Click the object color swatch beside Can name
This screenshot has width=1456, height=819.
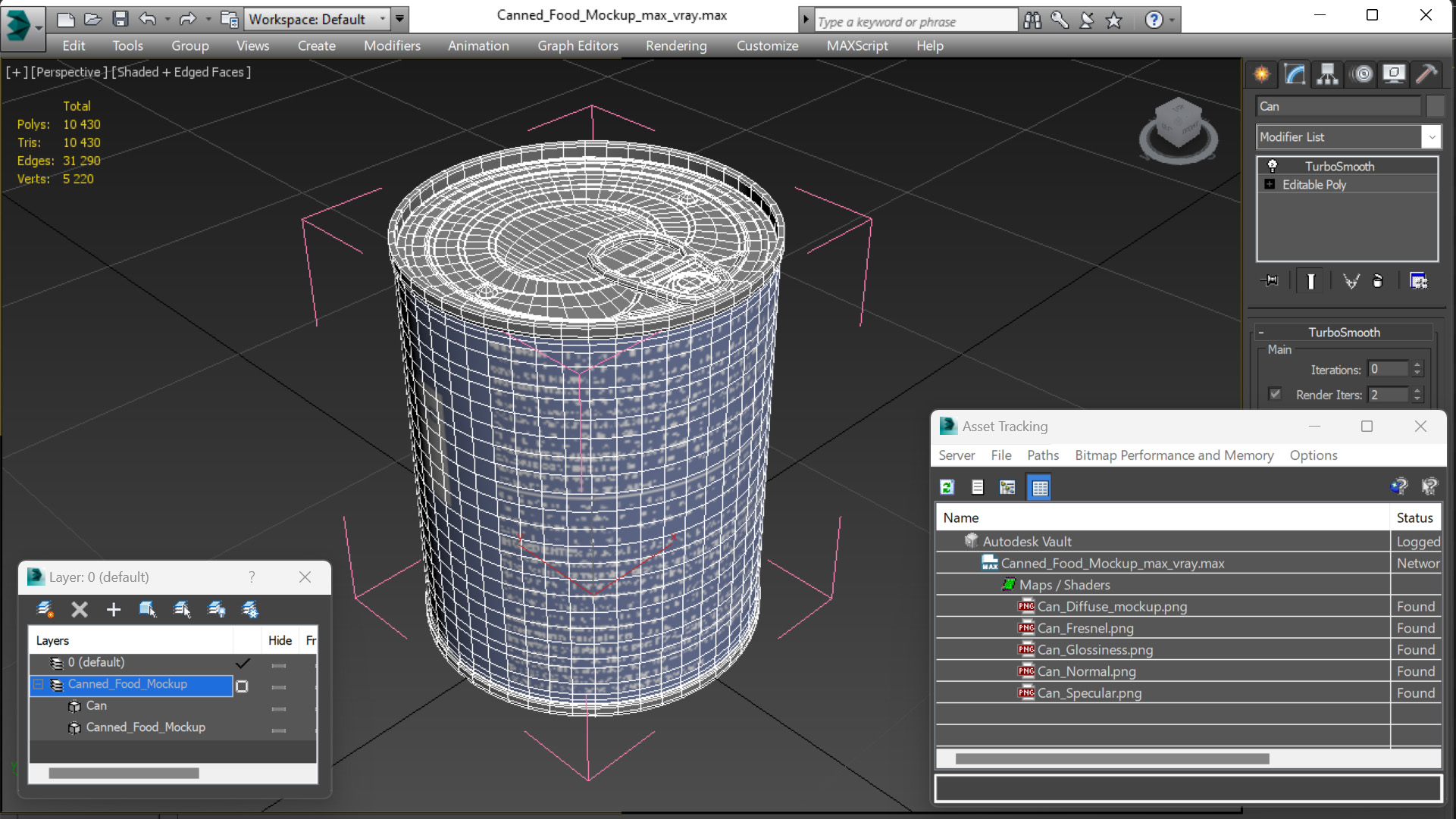pyautogui.click(x=1434, y=106)
